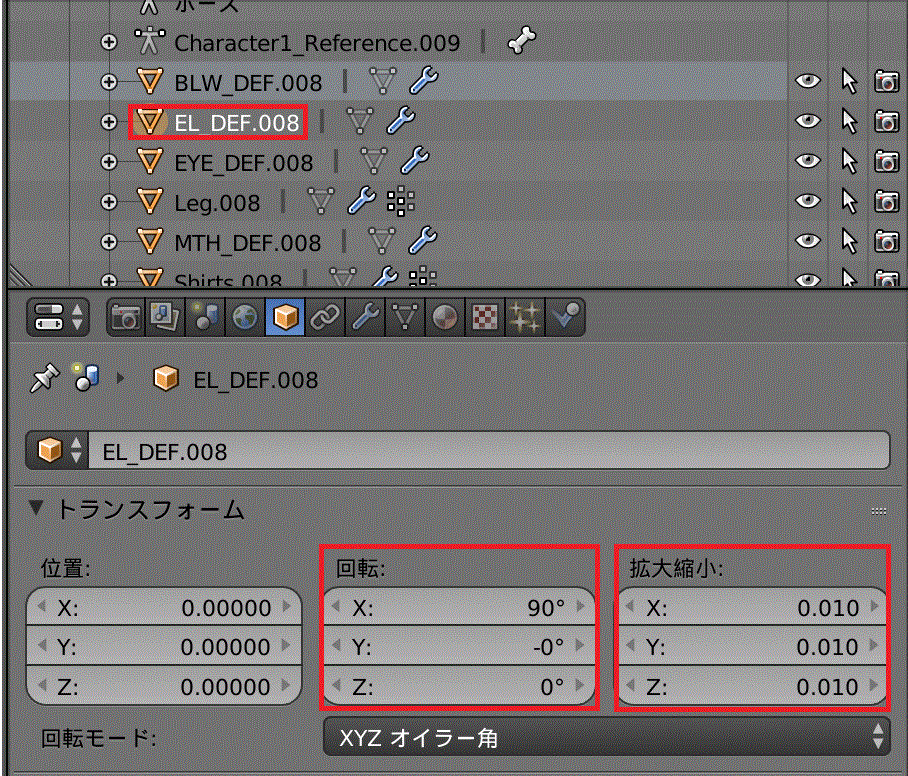
Task: Click the pin icon beside EL_DEF.008 breadcrumb
Action: point(42,379)
